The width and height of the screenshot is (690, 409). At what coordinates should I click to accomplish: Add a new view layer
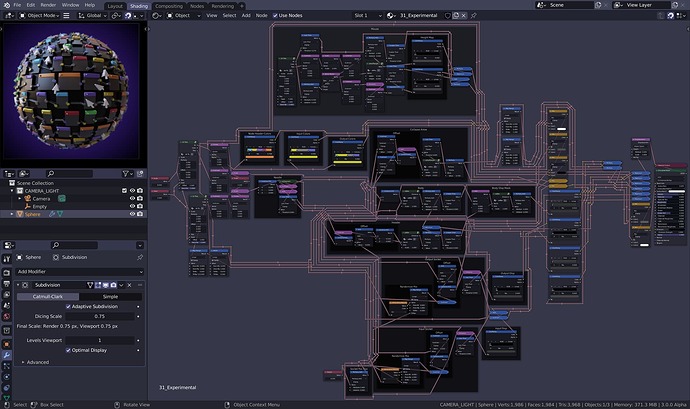675,5
